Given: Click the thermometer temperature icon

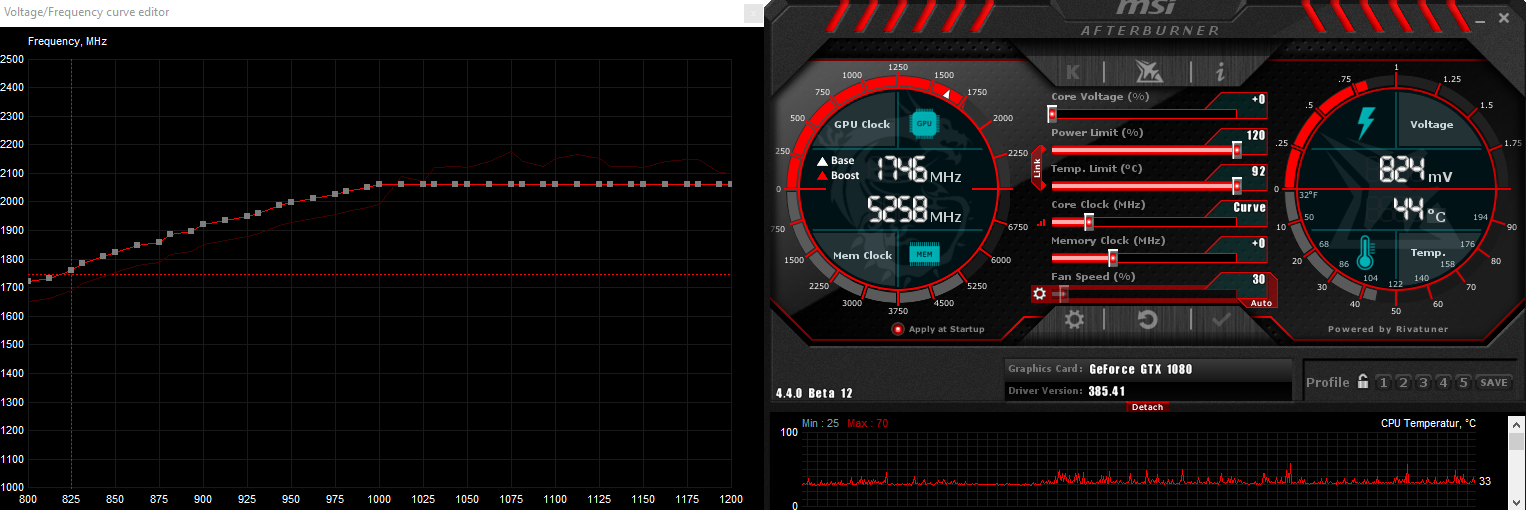Looking at the screenshot, I should [x=1367, y=254].
